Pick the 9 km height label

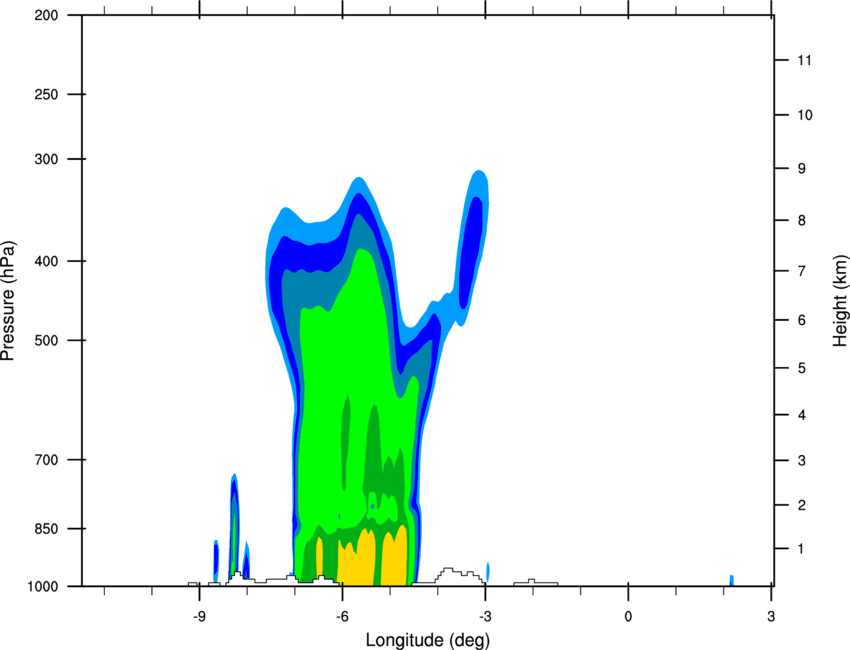click(x=802, y=169)
